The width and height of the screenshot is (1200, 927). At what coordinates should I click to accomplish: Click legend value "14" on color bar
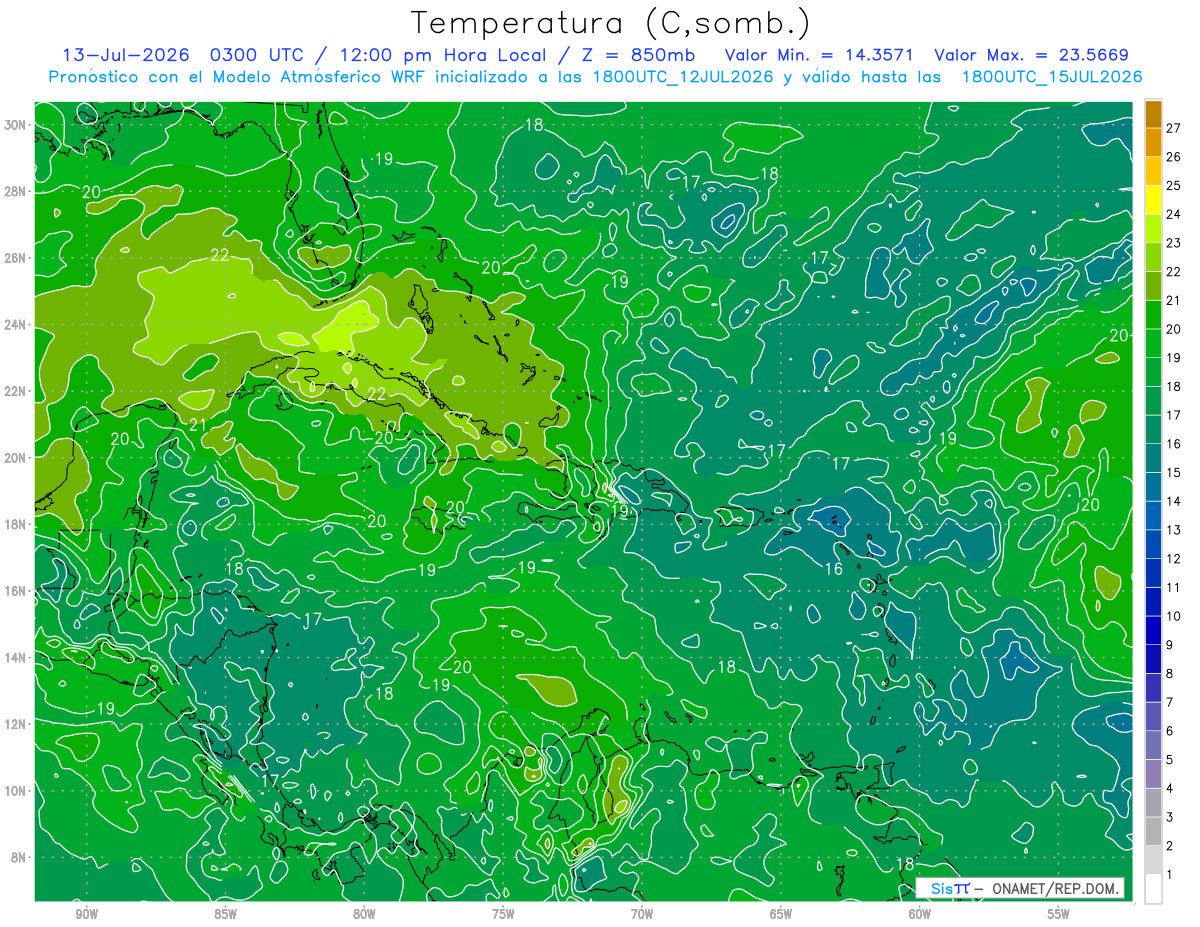pyautogui.click(x=1174, y=501)
